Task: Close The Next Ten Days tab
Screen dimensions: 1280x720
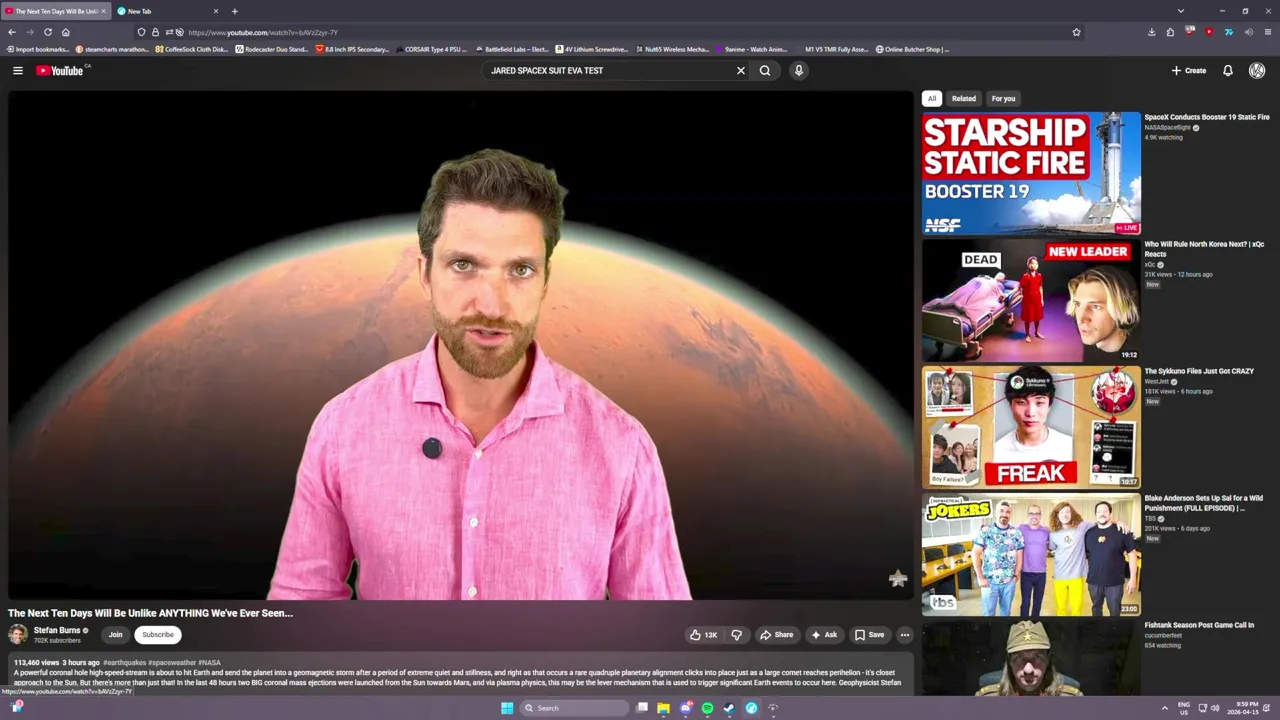Action: click(103, 11)
